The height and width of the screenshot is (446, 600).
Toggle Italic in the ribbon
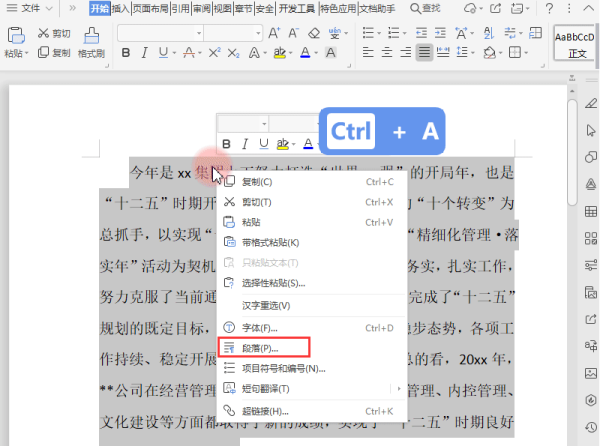point(144,52)
